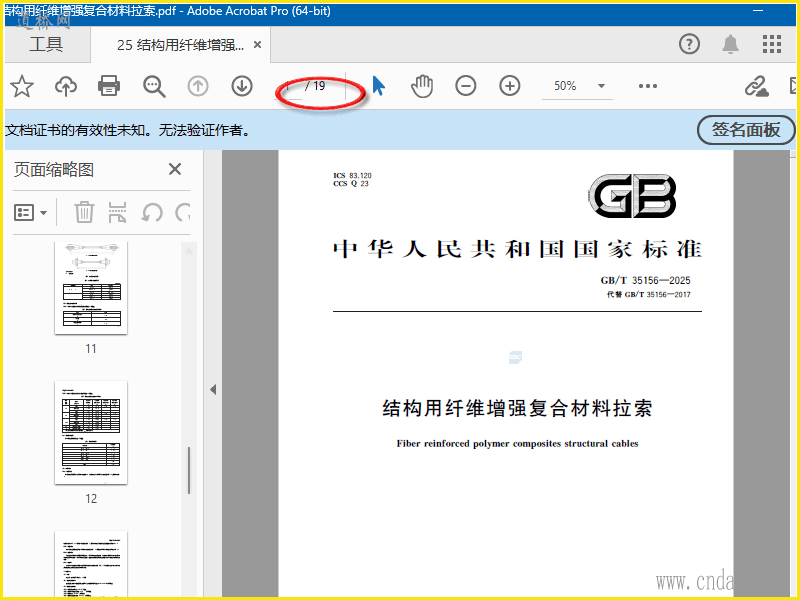
Task: Click the total page count / 19
Action: click(x=315, y=86)
